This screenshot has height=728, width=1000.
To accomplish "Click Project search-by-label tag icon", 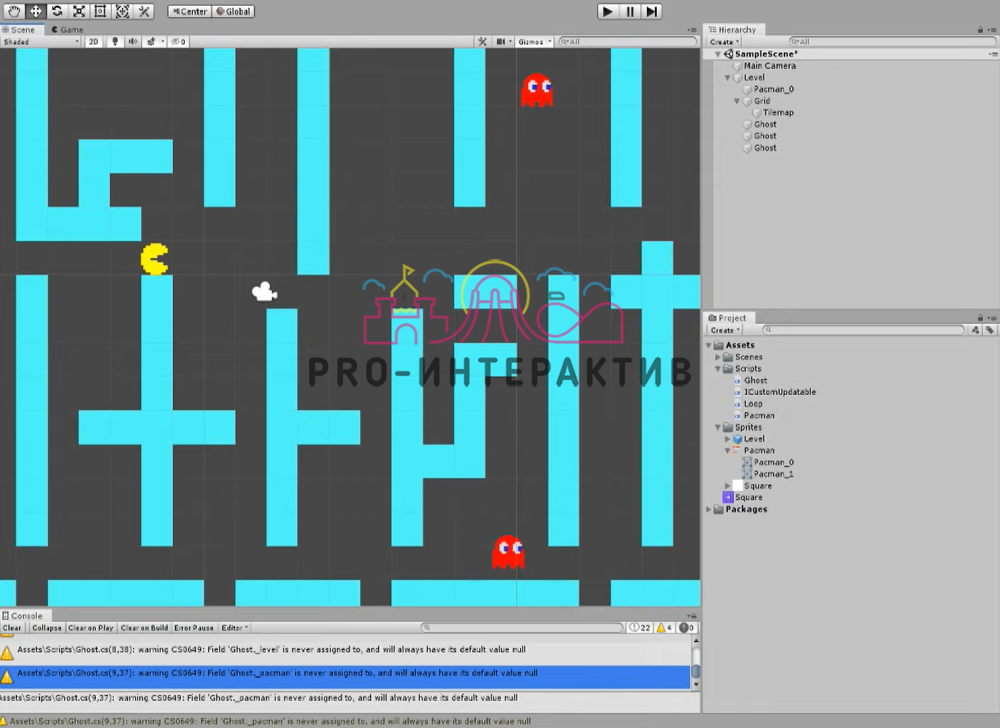I will (x=989, y=330).
